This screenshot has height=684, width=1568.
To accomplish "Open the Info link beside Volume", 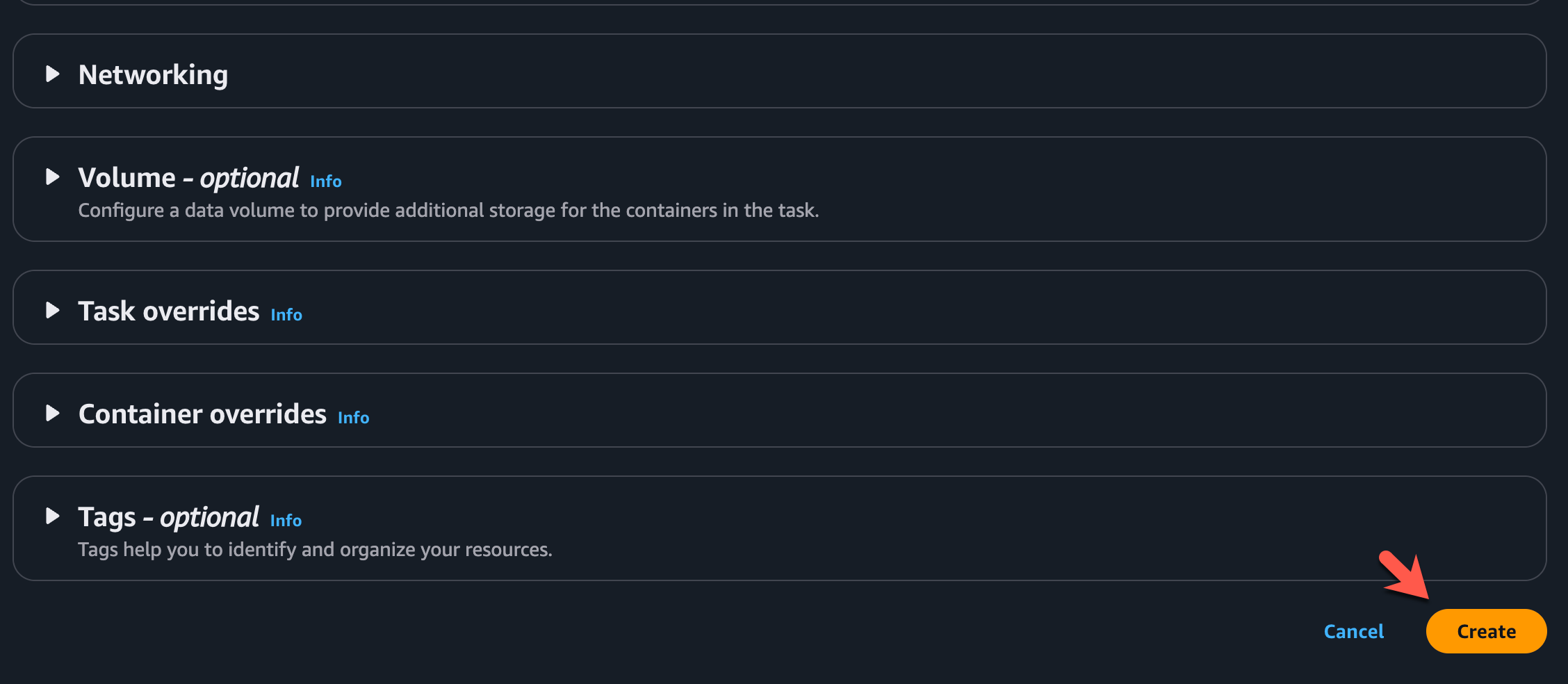I will tap(325, 181).
